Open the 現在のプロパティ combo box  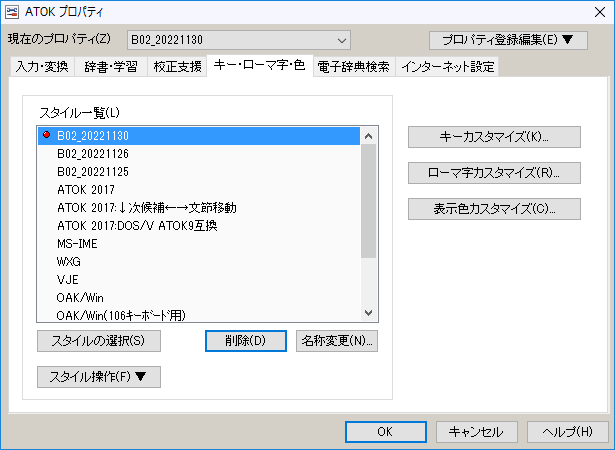pyautogui.click(x=238, y=40)
